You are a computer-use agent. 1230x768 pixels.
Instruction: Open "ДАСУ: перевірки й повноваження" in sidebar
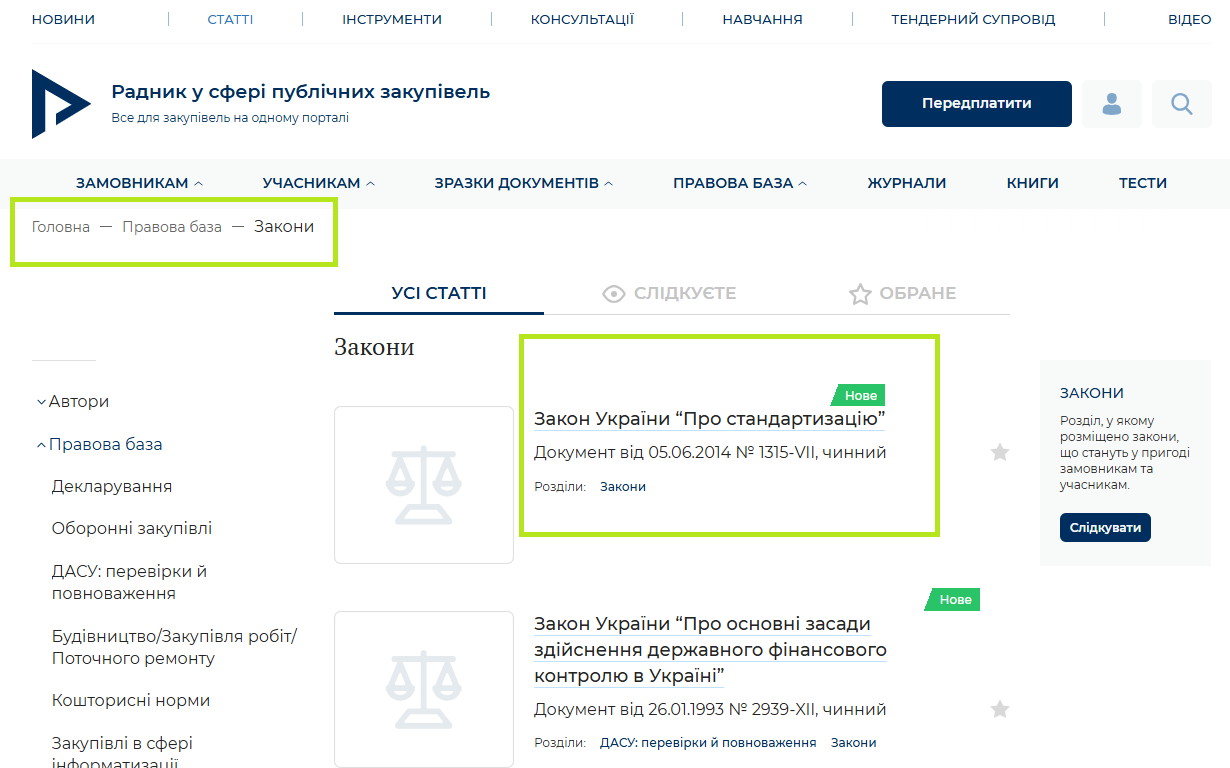(x=130, y=582)
